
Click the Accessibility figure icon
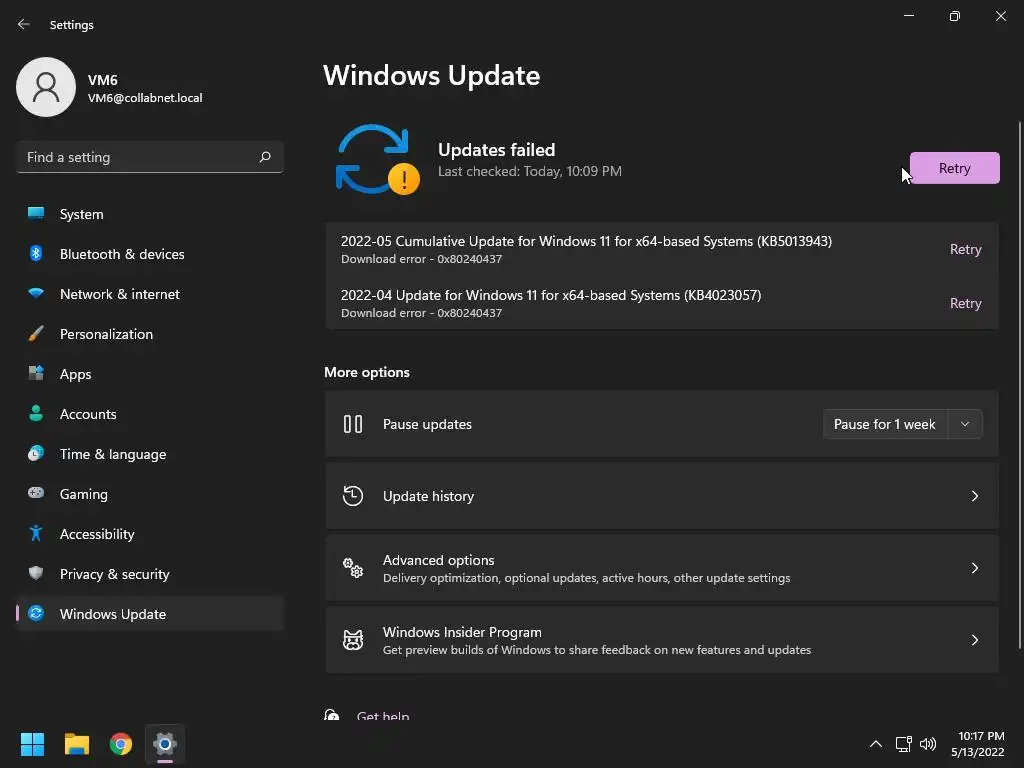[36, 534]
